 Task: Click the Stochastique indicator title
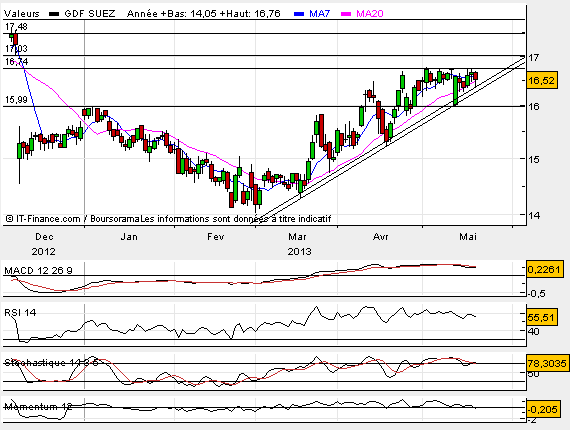(51, 363)
